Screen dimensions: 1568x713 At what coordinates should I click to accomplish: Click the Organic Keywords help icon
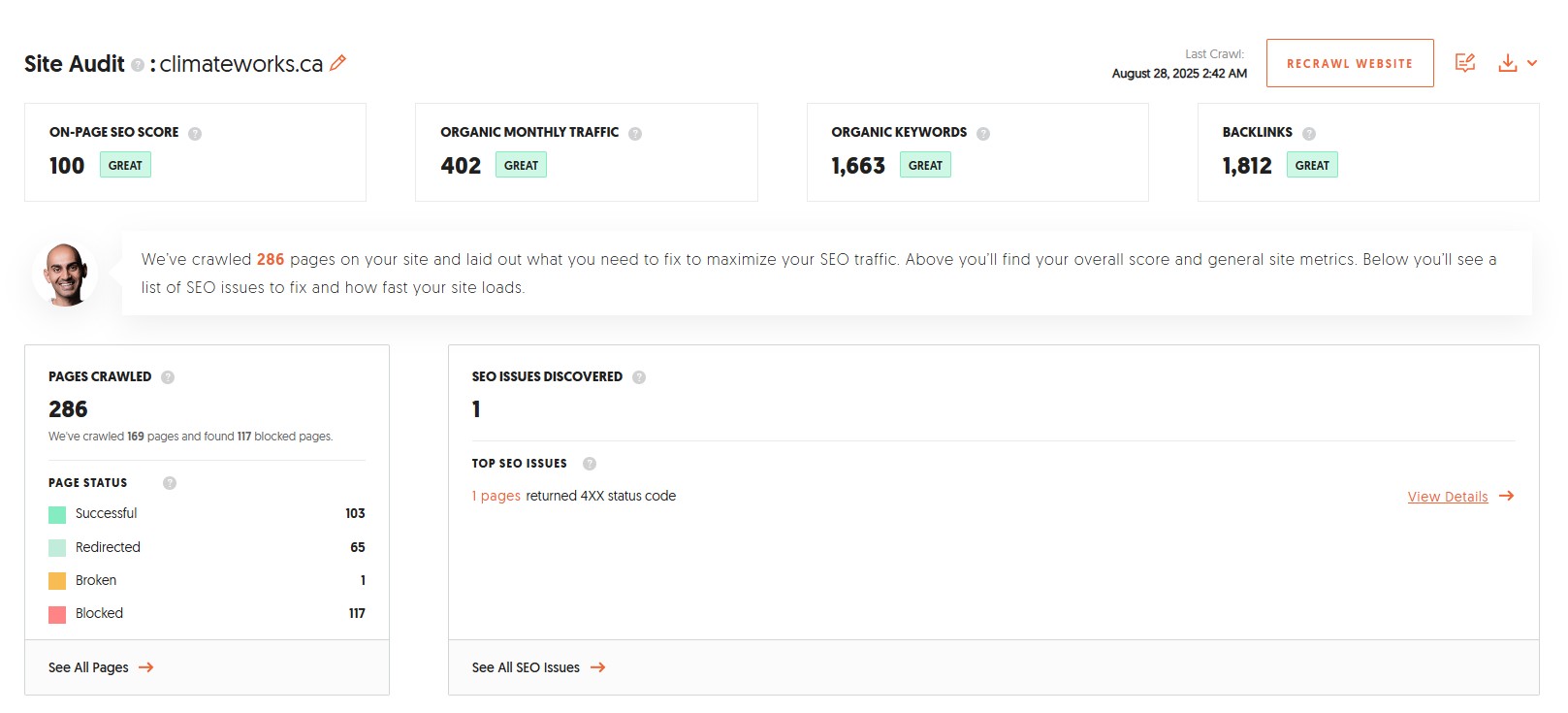pyautogui.click(x=983, y=134)
